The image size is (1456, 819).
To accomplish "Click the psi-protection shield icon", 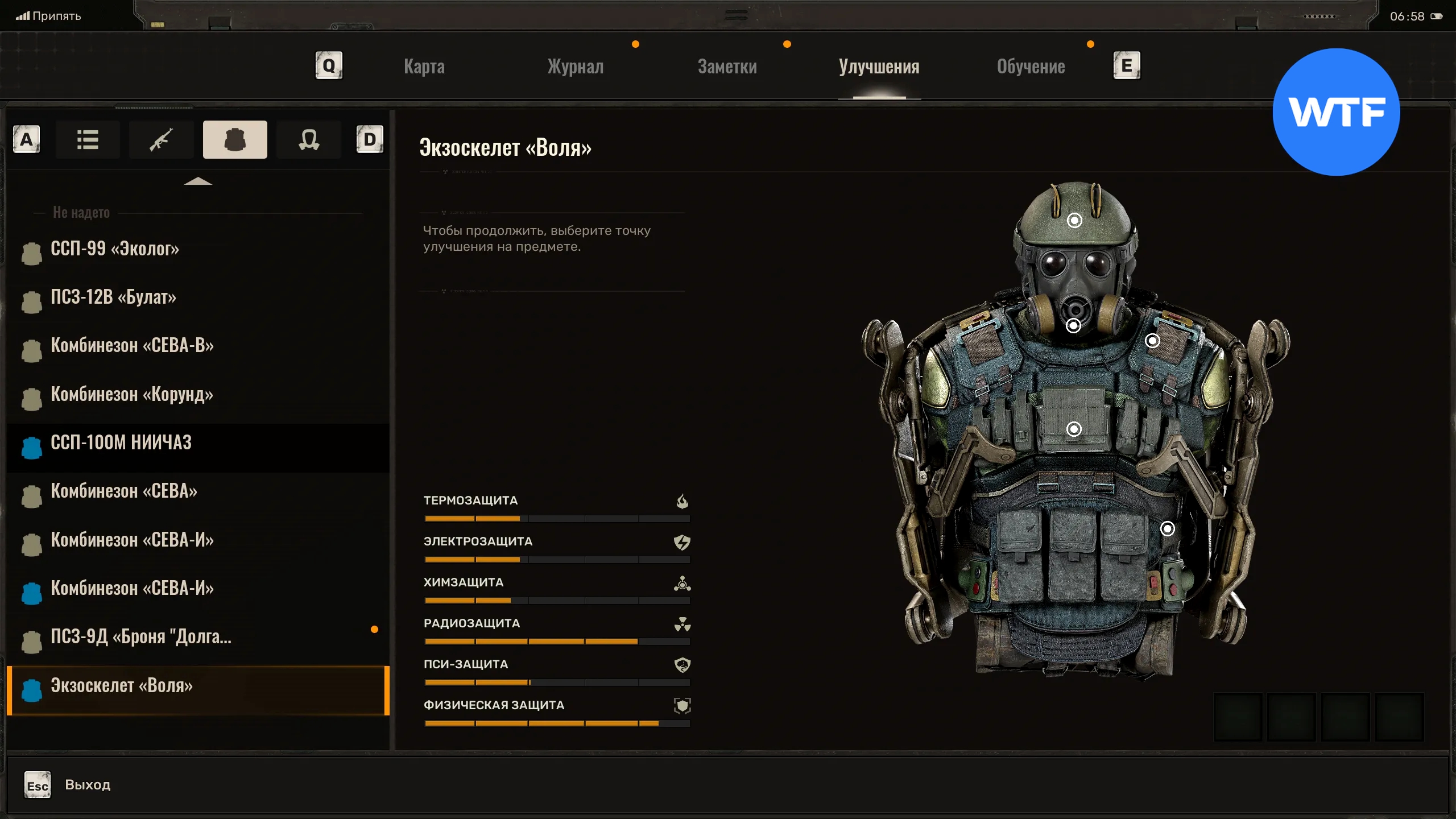I will [x=682, y=665].
